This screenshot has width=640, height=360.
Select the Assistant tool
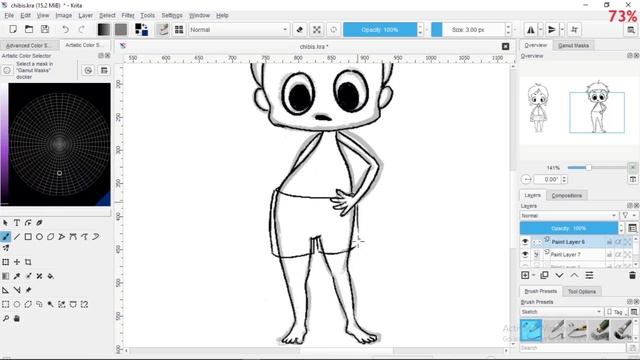click(x=6, y=290)
